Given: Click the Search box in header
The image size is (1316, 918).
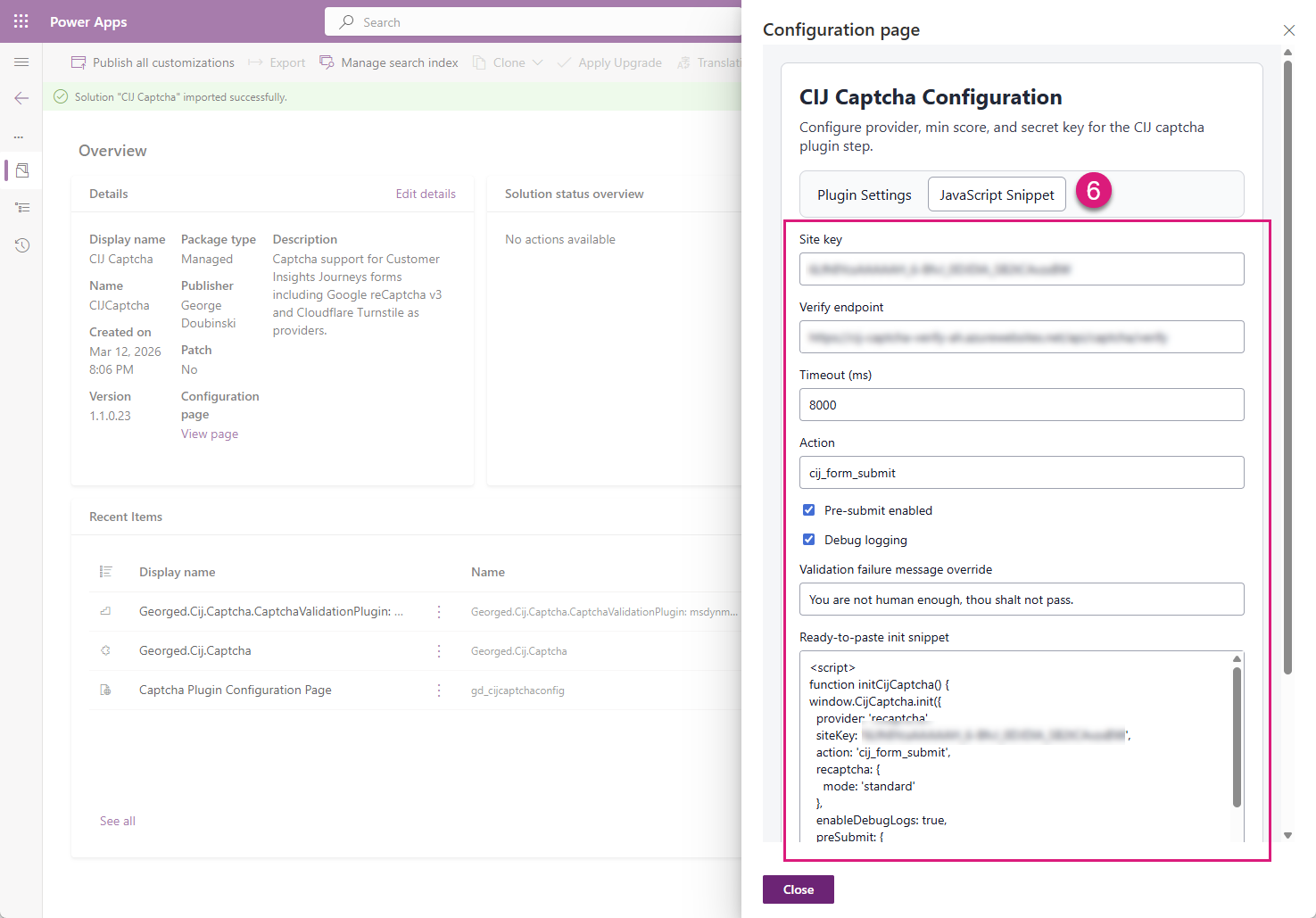Looking at the screenshot, I should pos(534,21).
